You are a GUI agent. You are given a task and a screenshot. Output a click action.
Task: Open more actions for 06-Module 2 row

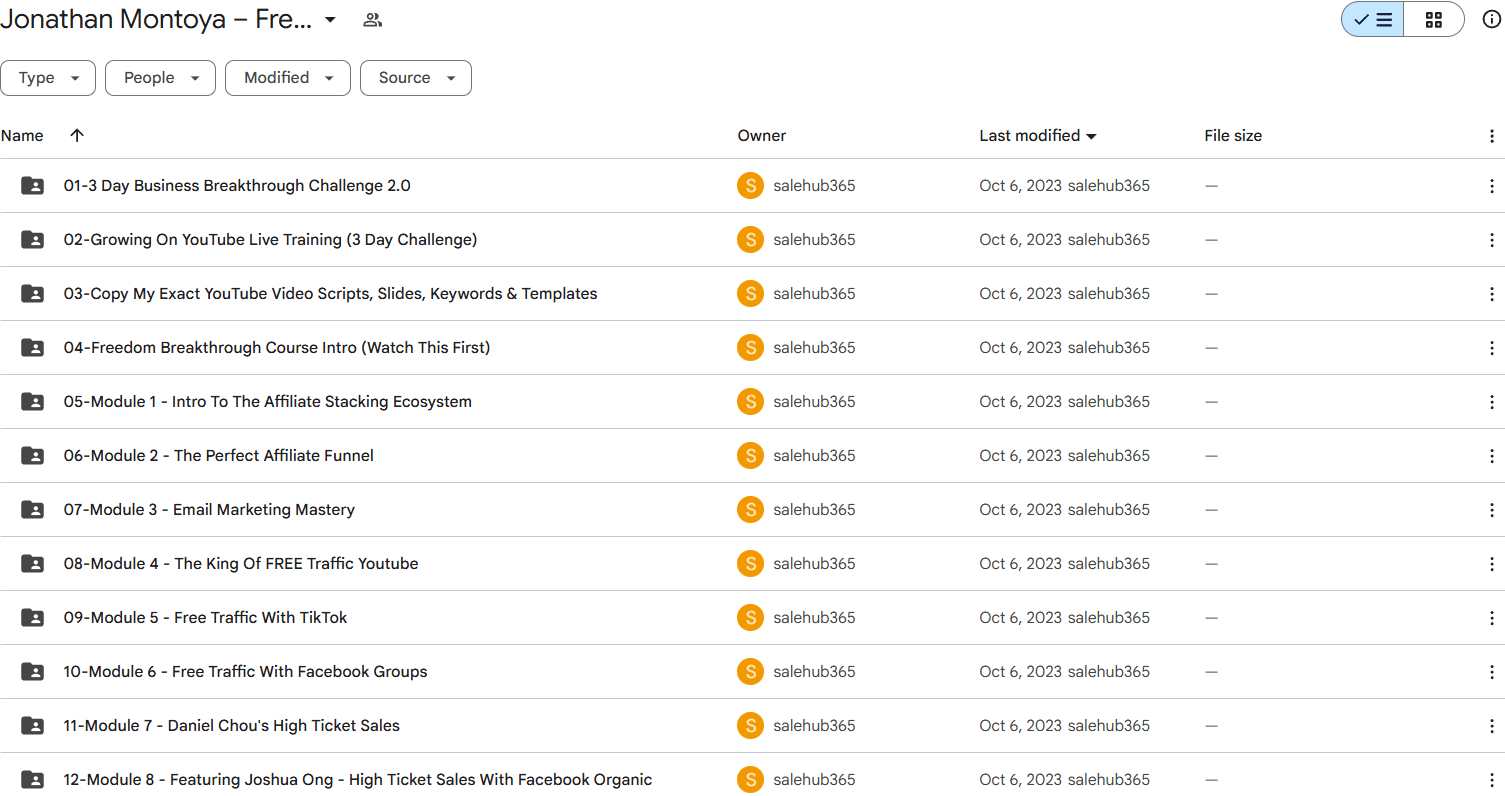click(x=1492, y=456)
